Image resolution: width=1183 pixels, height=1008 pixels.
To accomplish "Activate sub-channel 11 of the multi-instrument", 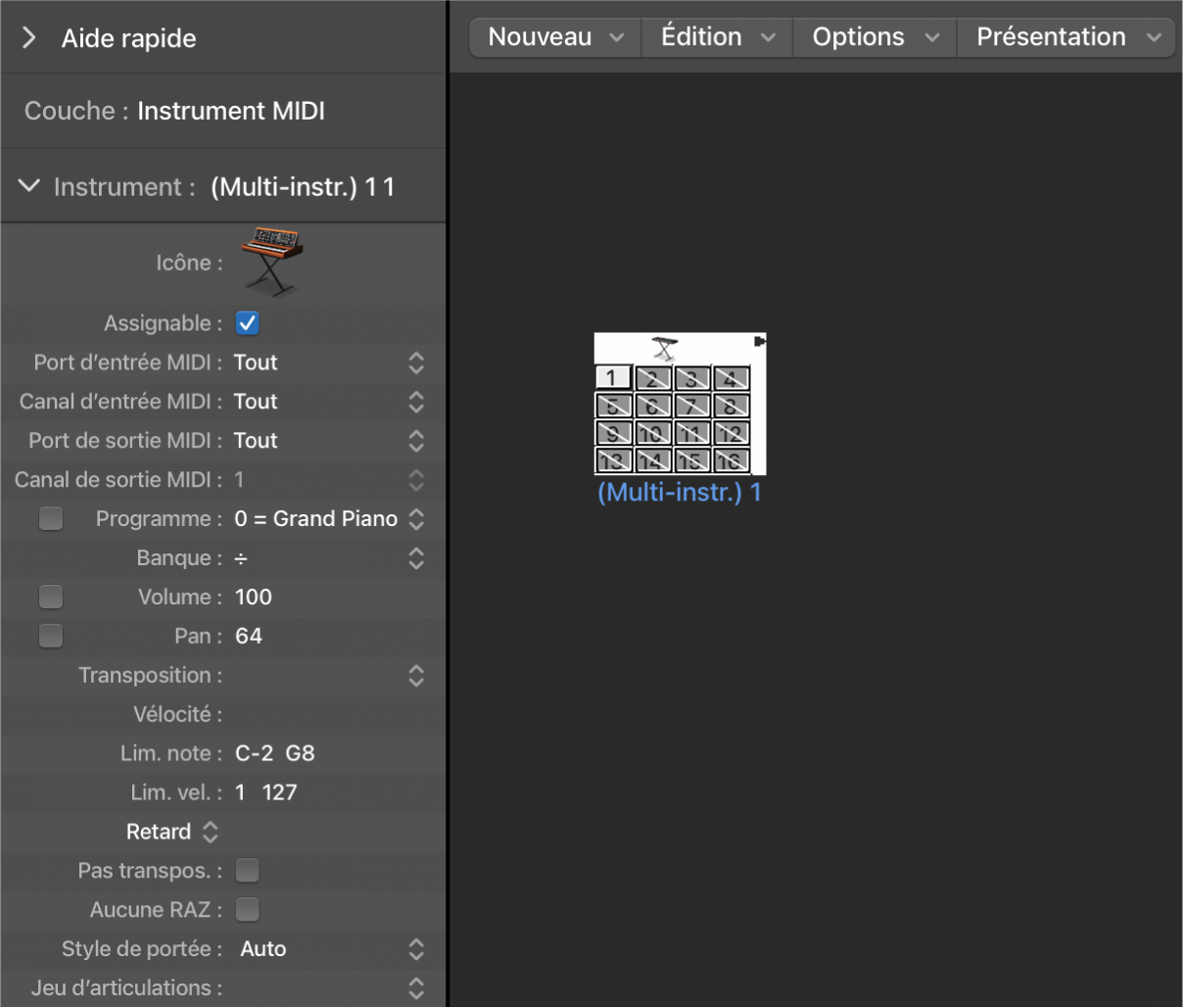I will point(692,433).
